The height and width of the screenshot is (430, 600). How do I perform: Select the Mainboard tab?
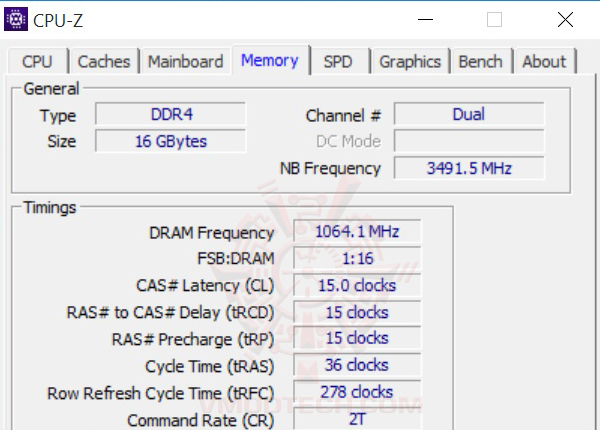click(186, 61)
